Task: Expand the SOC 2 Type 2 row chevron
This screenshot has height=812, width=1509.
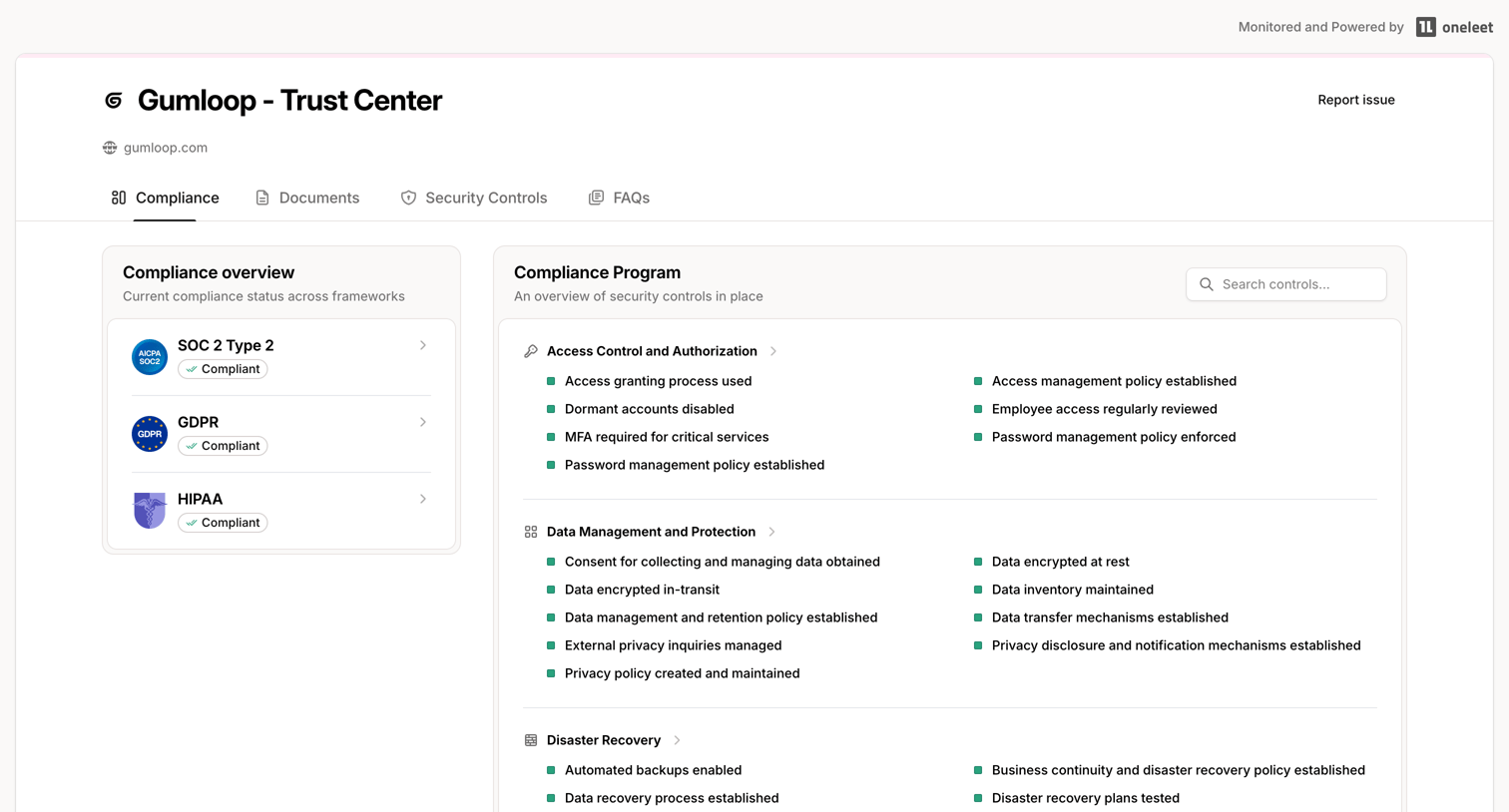Action: pos(423,345)
